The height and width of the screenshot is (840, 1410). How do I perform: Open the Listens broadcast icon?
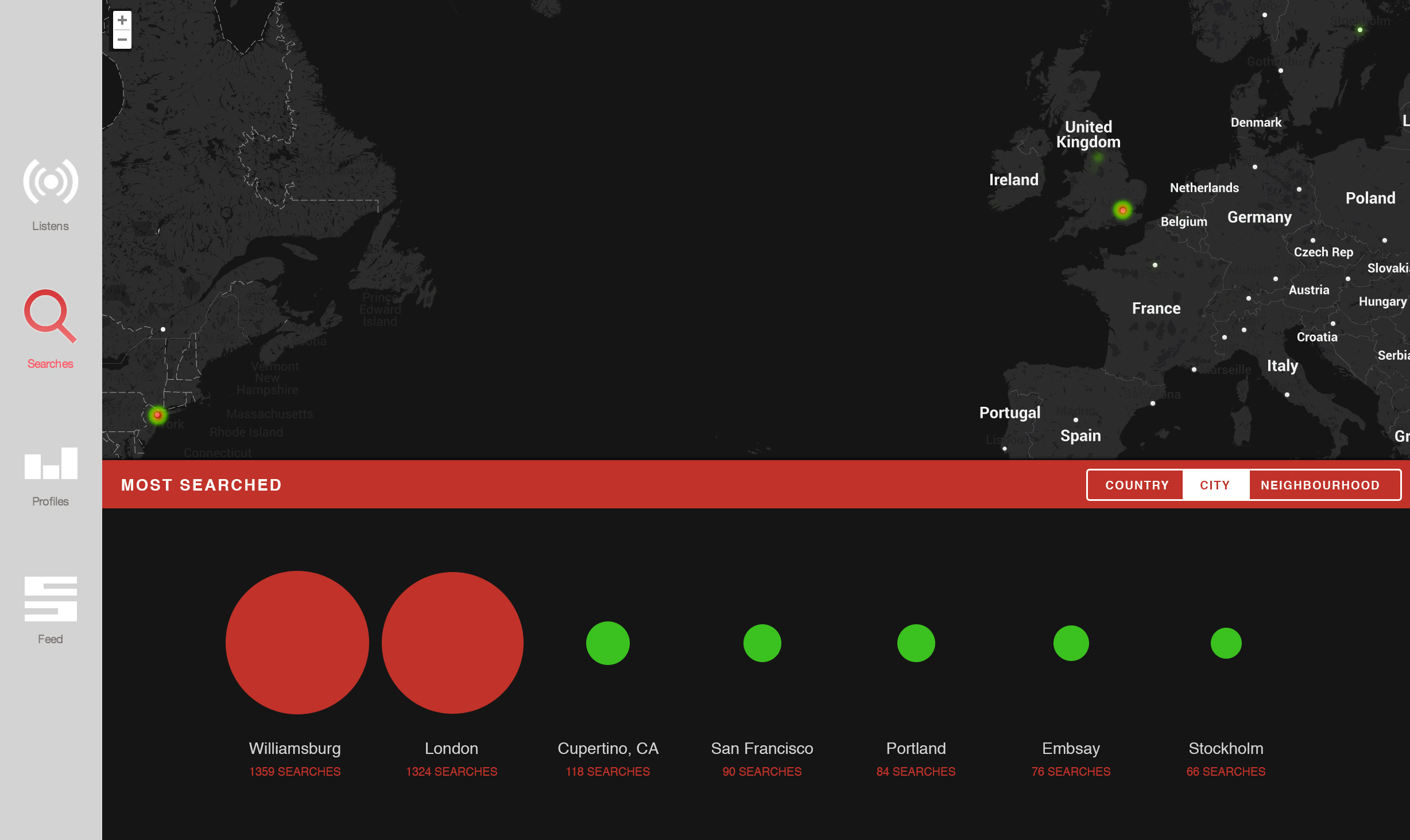pos(51,182)
